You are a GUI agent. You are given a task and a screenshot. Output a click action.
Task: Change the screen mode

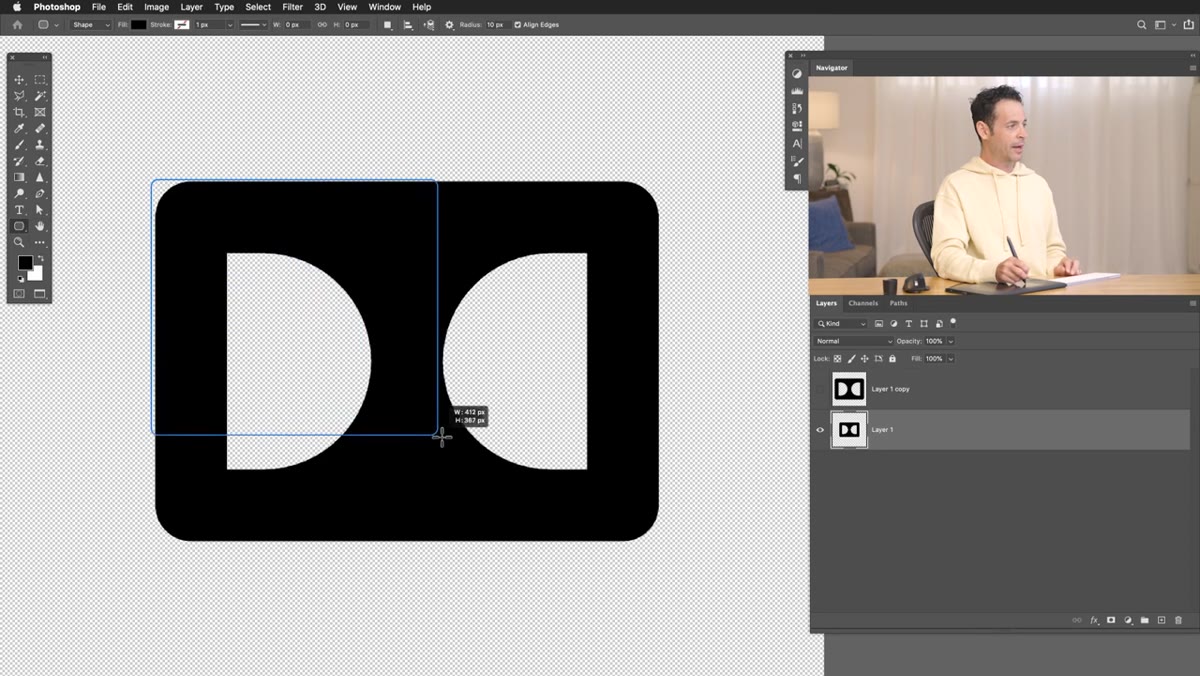click(40, 294)
